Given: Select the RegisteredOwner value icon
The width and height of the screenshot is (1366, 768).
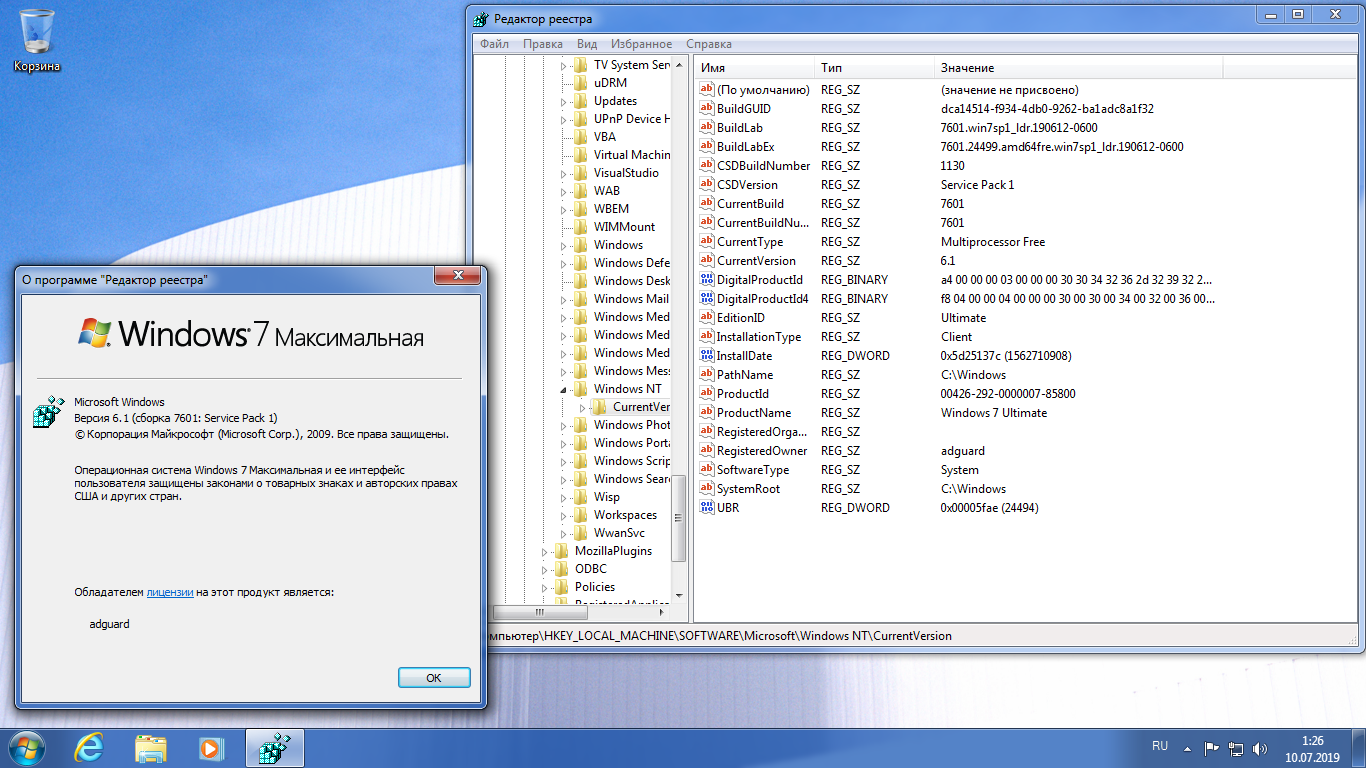Looking at the screenshot, I should tap(706, 450).
